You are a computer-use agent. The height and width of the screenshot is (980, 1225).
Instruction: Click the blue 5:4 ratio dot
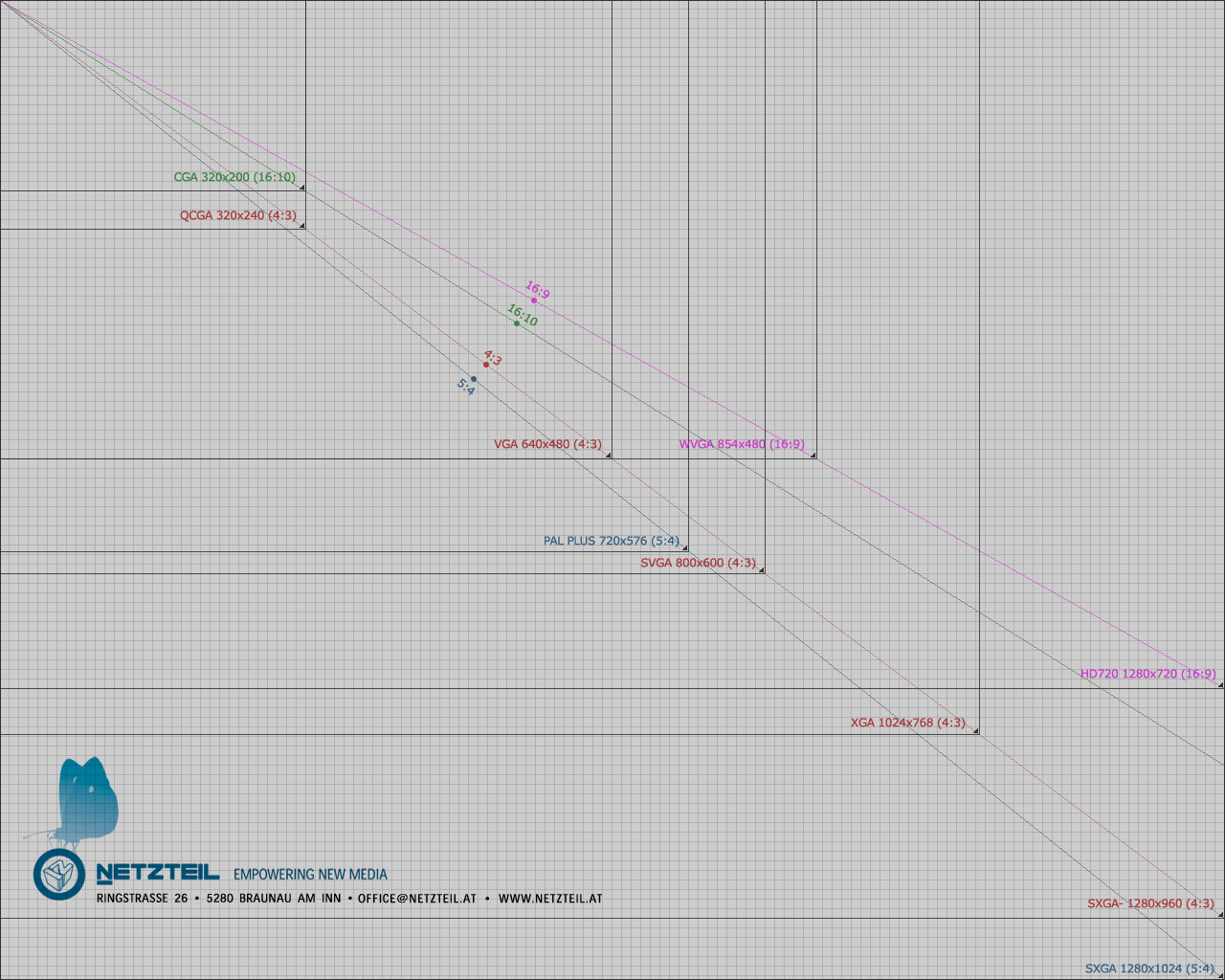(474, 379)
